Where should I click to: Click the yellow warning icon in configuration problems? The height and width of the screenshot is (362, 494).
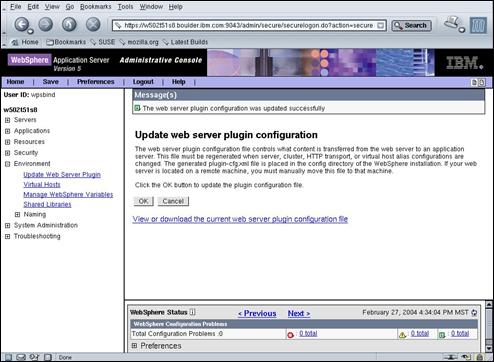point(402,335)
